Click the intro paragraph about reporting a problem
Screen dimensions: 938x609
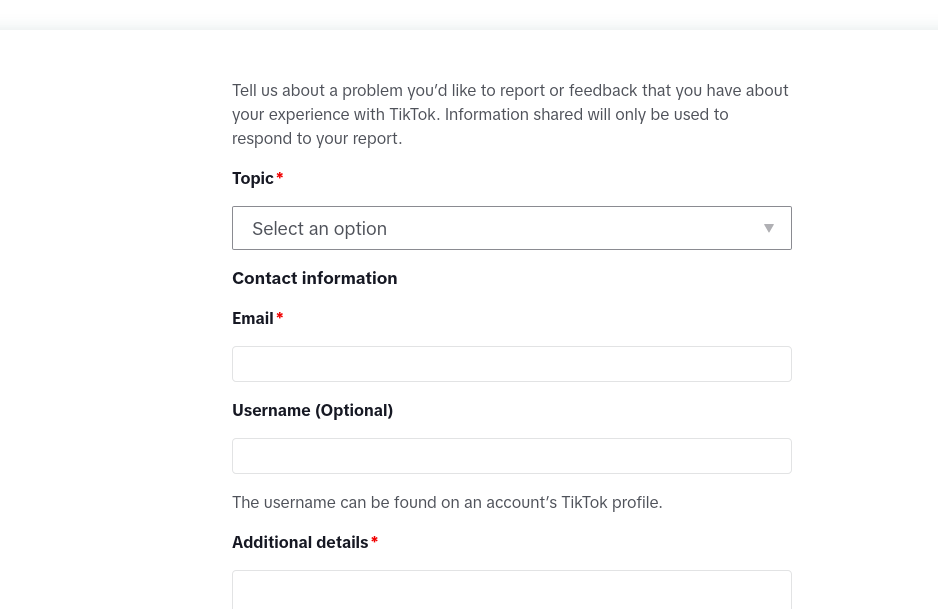click(510, 114)
